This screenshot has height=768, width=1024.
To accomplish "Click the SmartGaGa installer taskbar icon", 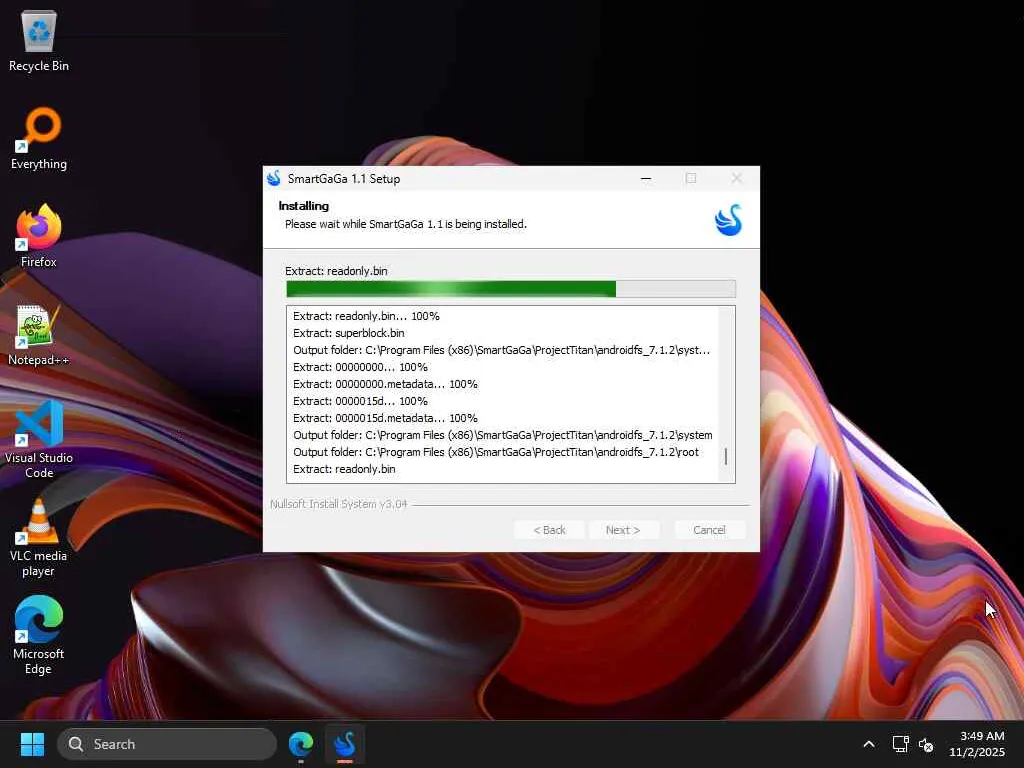I will coord(345,744).
